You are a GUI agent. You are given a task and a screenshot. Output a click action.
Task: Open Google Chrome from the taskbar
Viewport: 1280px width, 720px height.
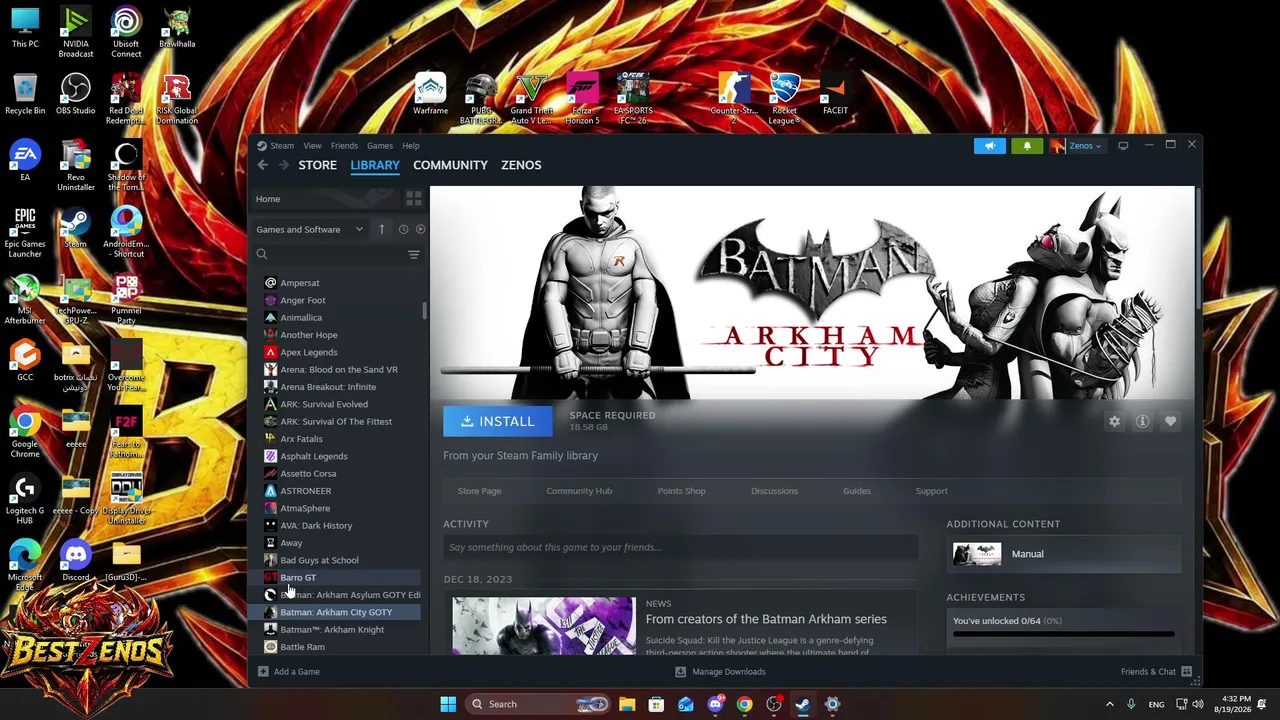tap(744, 704)
